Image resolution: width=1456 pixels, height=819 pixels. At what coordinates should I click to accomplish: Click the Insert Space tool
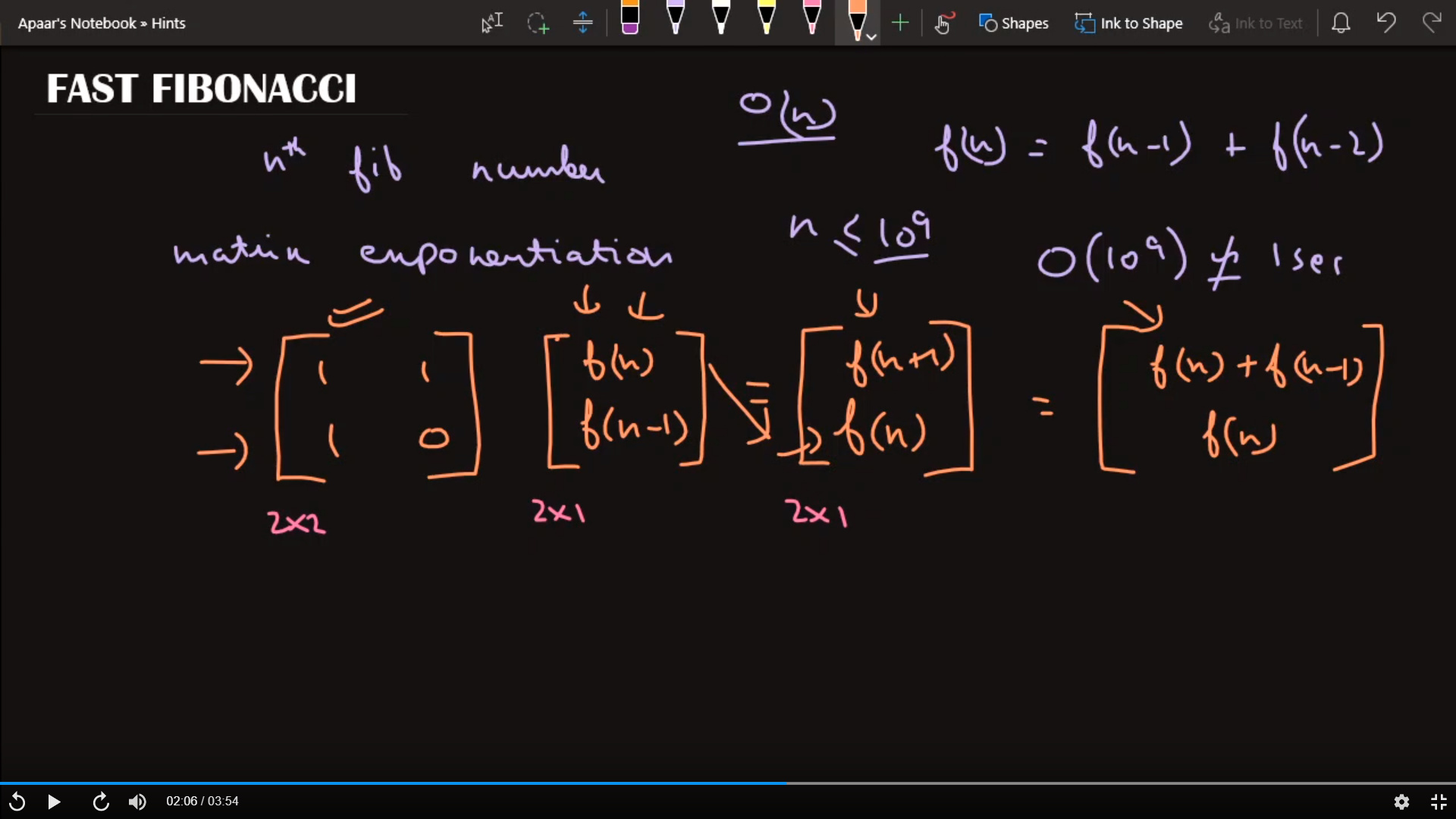(582, 23)
